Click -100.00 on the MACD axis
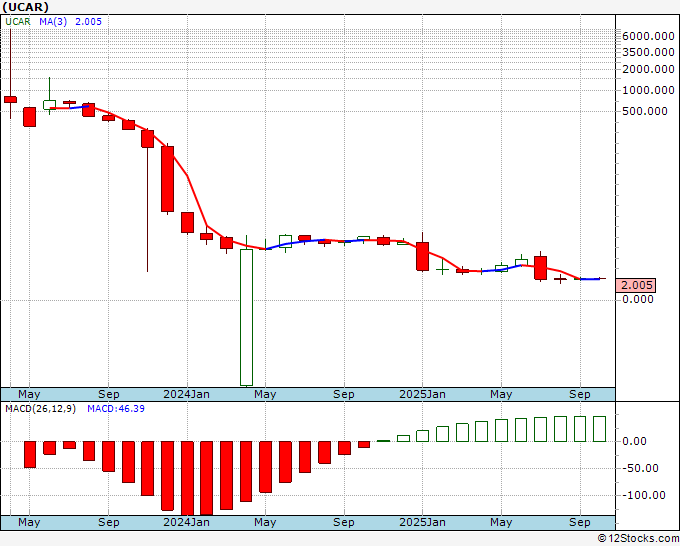 coord(642,495)
